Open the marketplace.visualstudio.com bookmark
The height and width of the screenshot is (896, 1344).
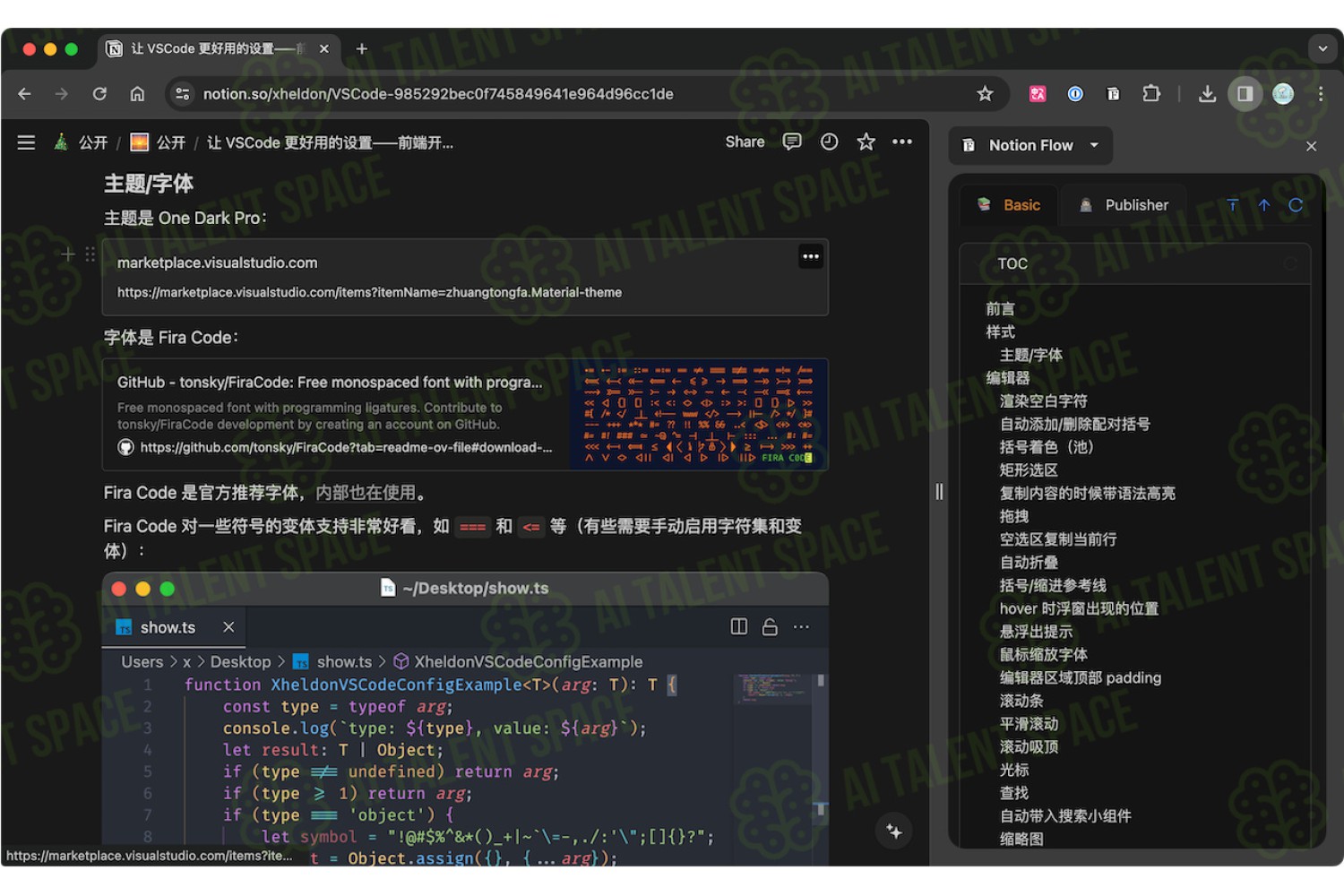tap(465, 277)
